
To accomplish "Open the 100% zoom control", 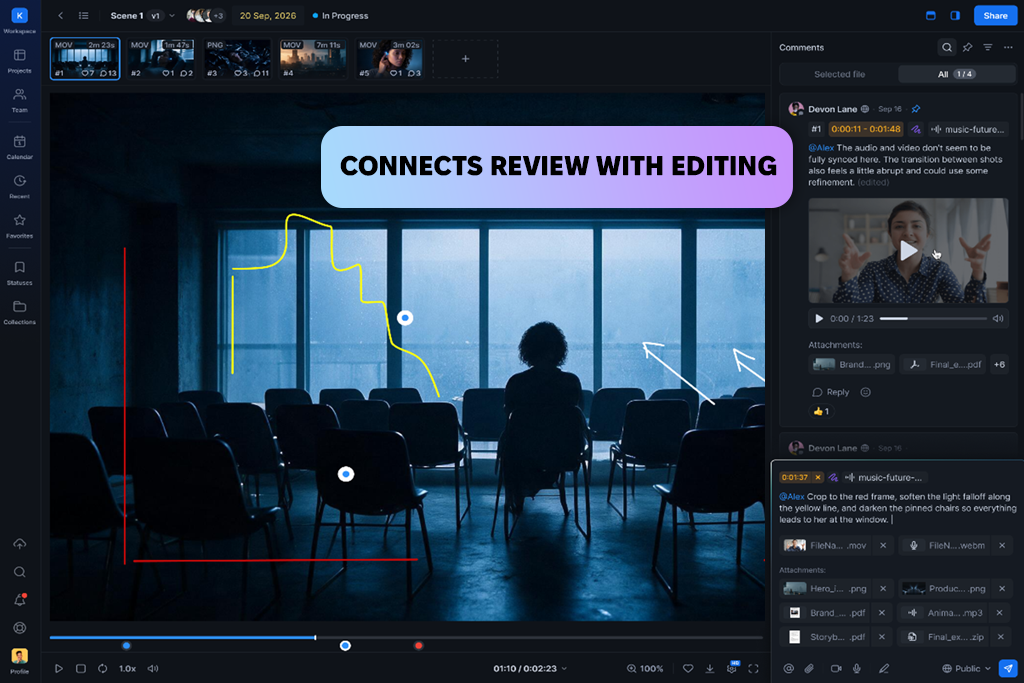I will click(x=645, y=668).
